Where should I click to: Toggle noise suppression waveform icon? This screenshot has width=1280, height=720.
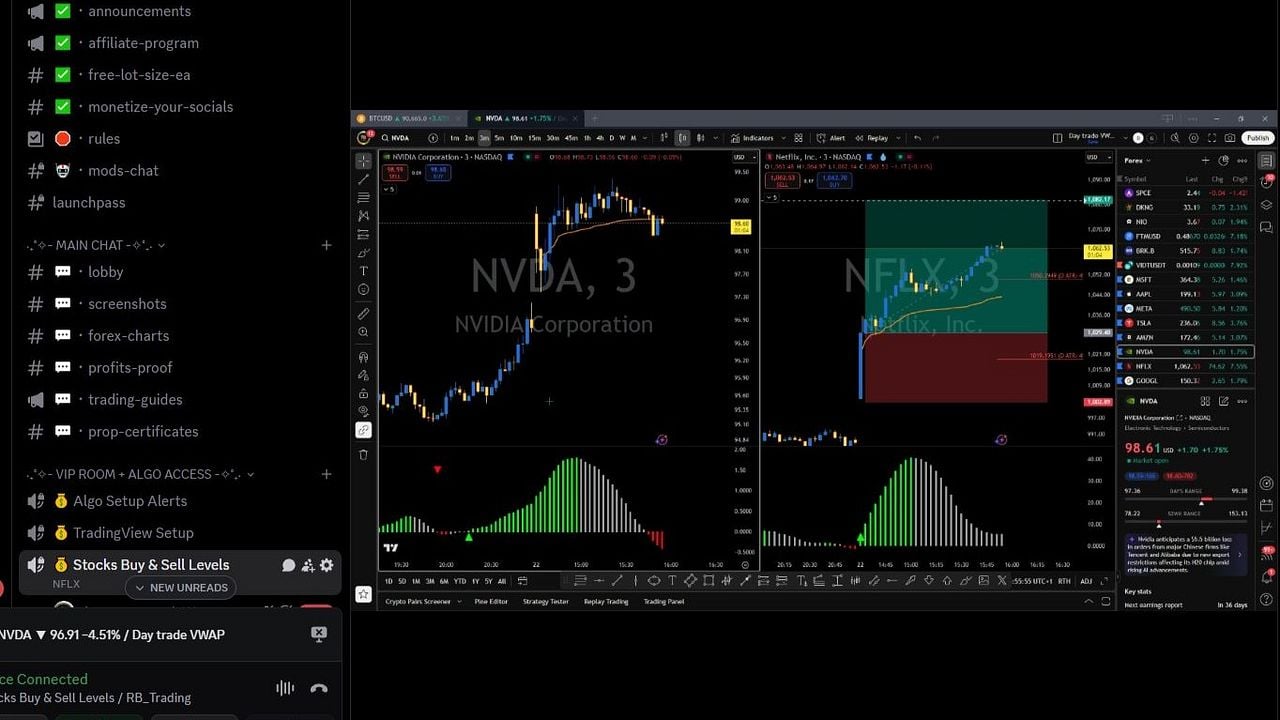pyautogui.click(x=285, y=688)
